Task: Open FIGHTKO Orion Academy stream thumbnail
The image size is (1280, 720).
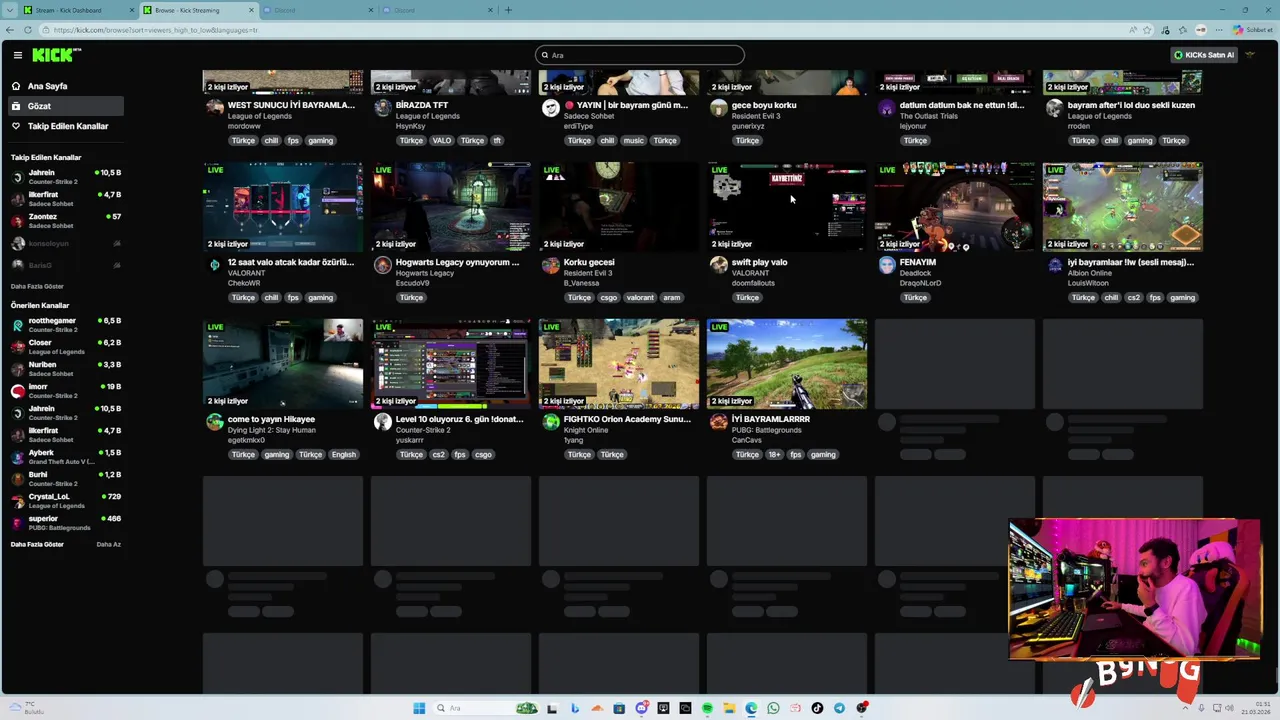Action: (x=619, y=364)
